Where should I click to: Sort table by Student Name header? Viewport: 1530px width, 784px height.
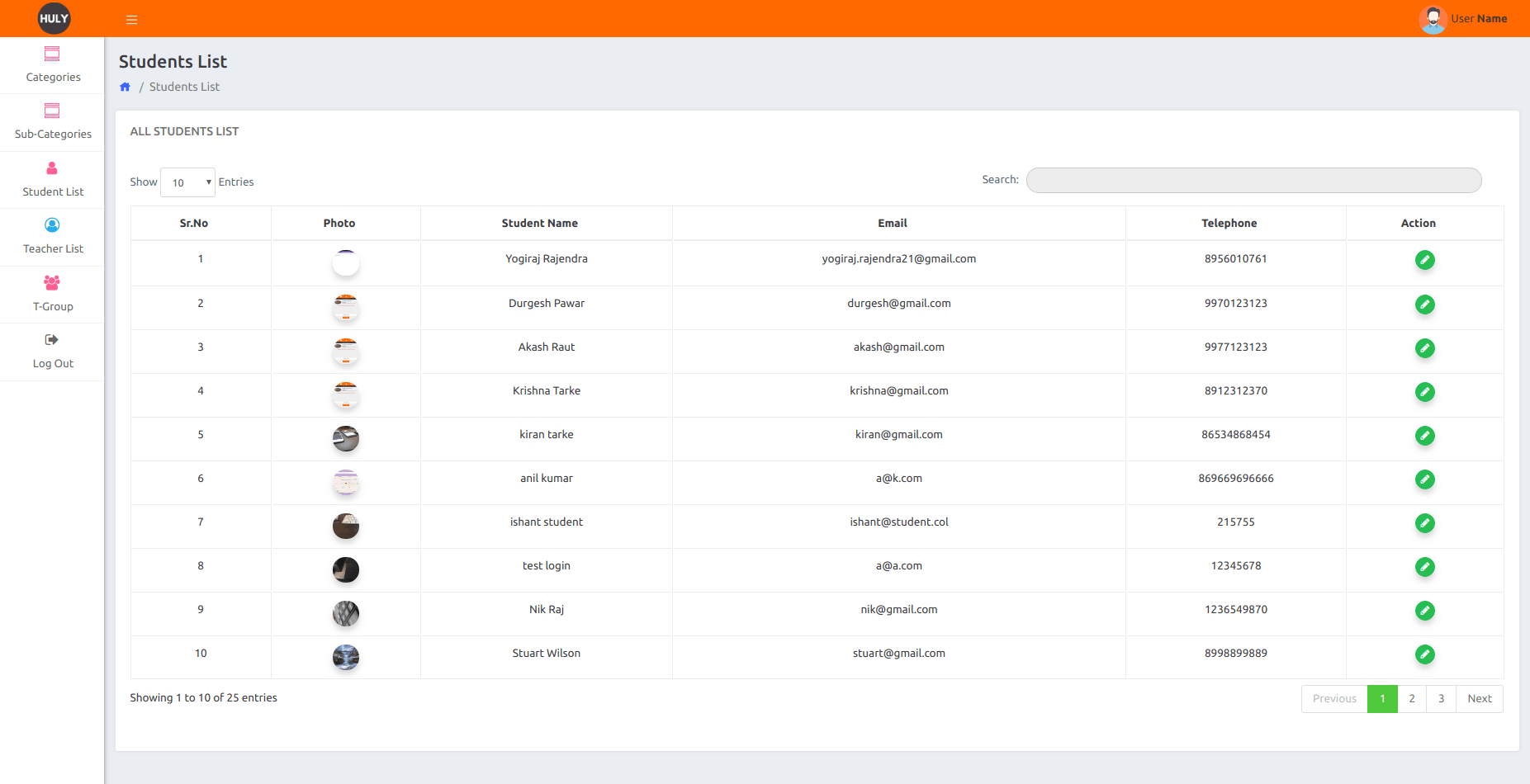point(539,224)
